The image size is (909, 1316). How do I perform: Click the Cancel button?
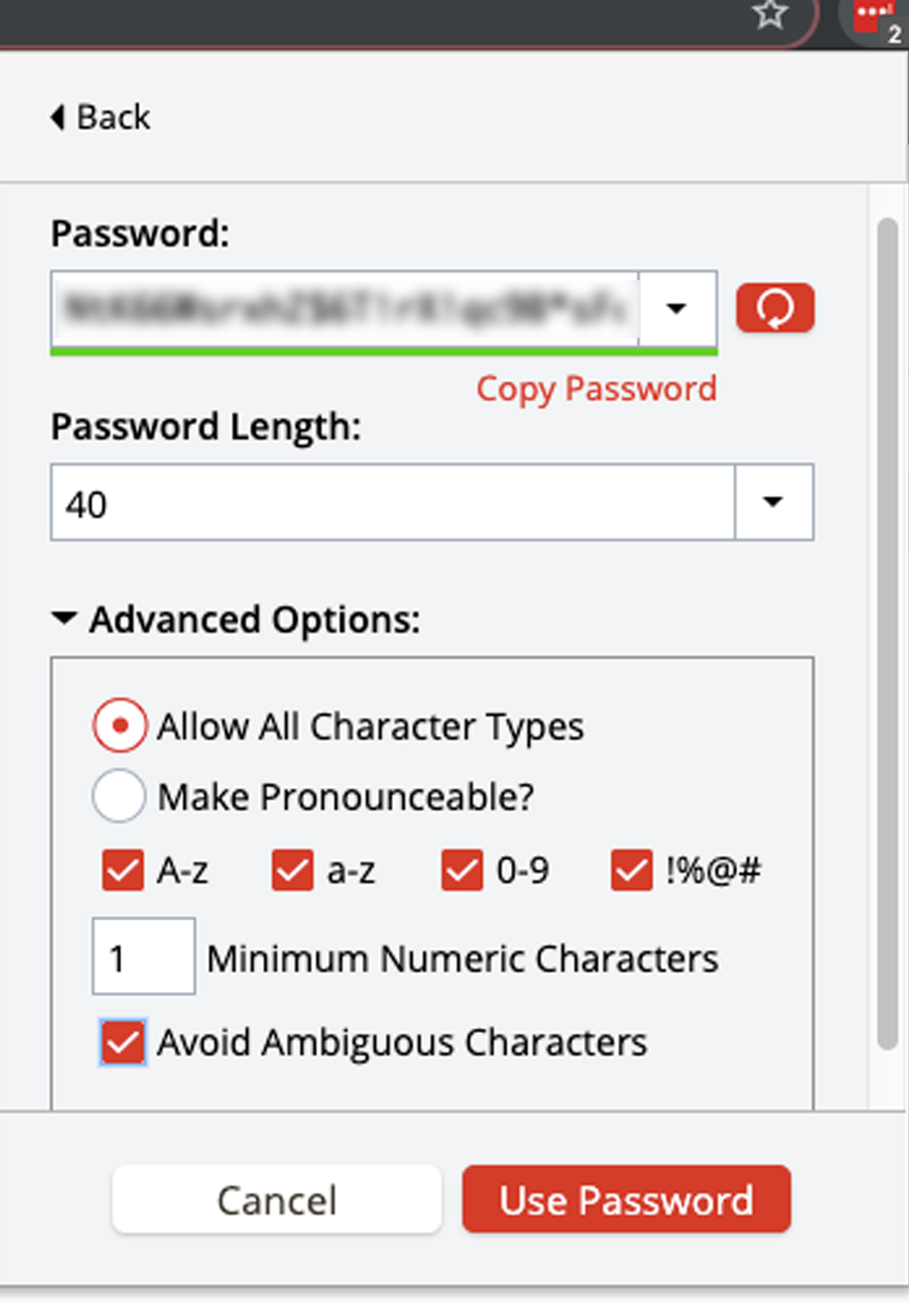click(x=277, y=1199)
